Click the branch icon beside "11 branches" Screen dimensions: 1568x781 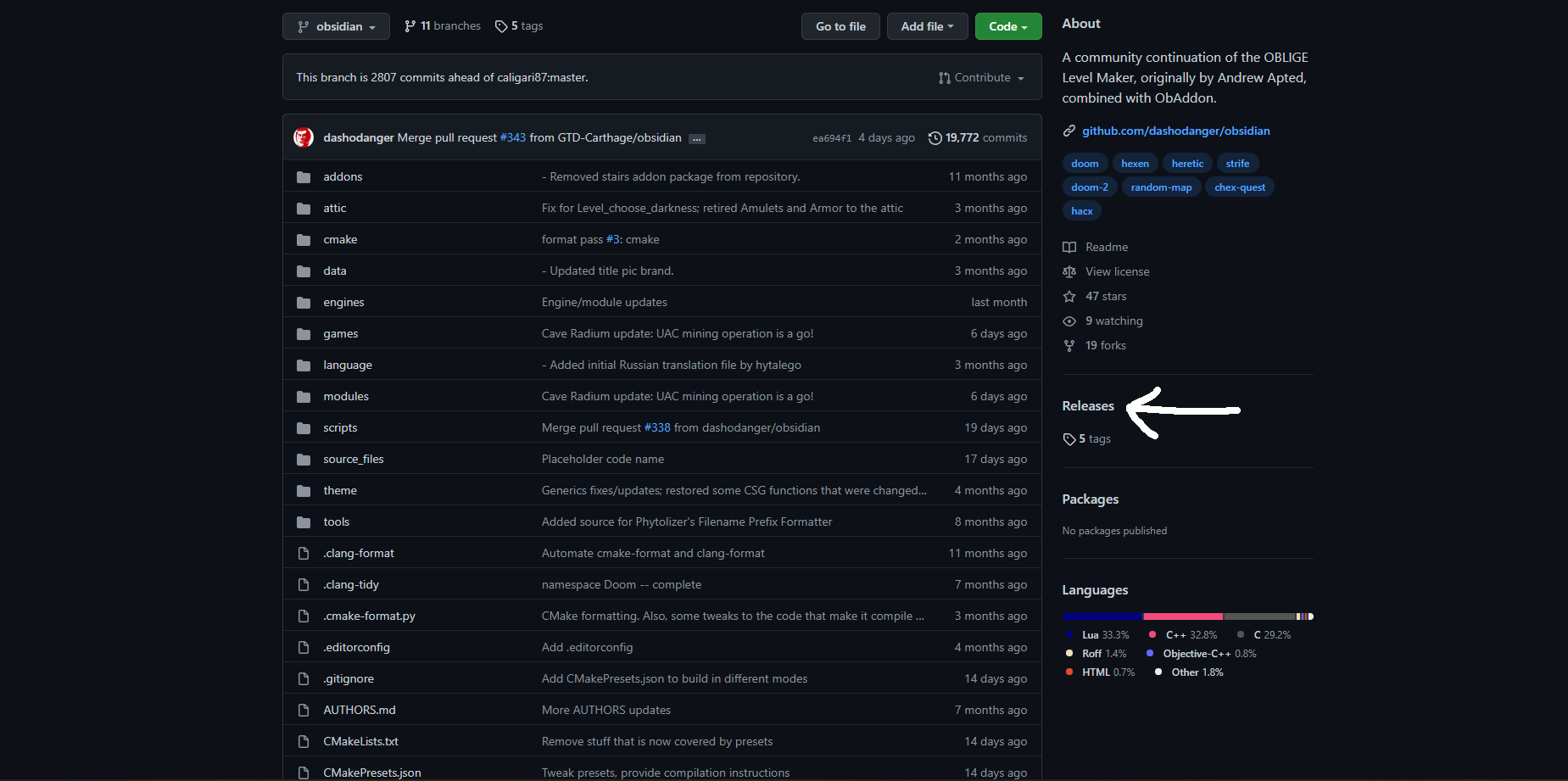click(x=410, y=25)
